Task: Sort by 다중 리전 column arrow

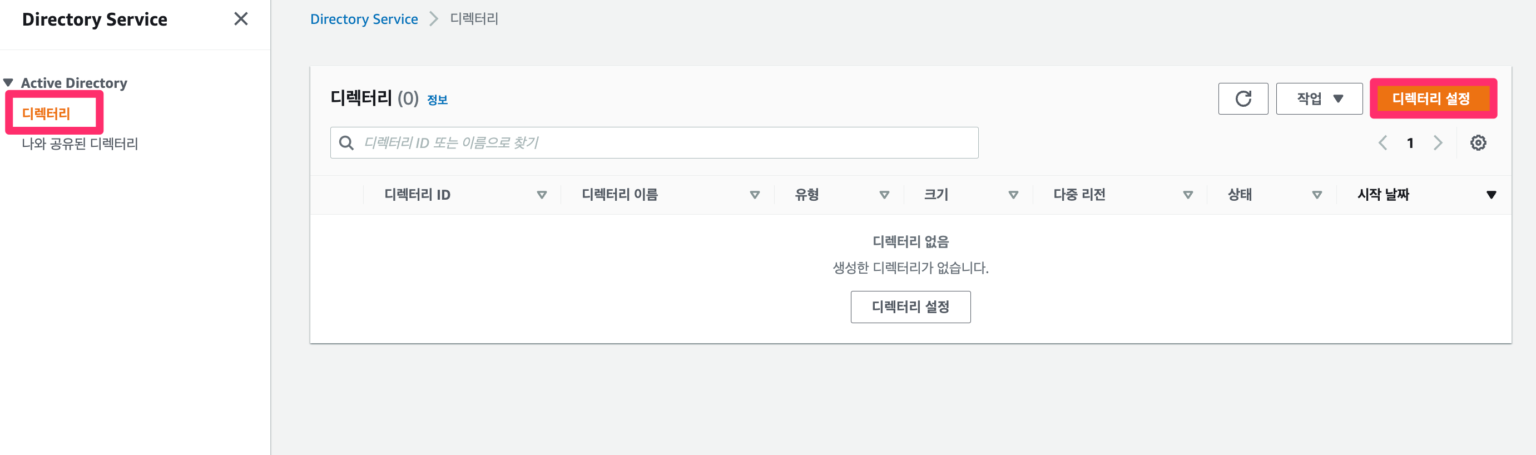Action: tap(1188, 195)
